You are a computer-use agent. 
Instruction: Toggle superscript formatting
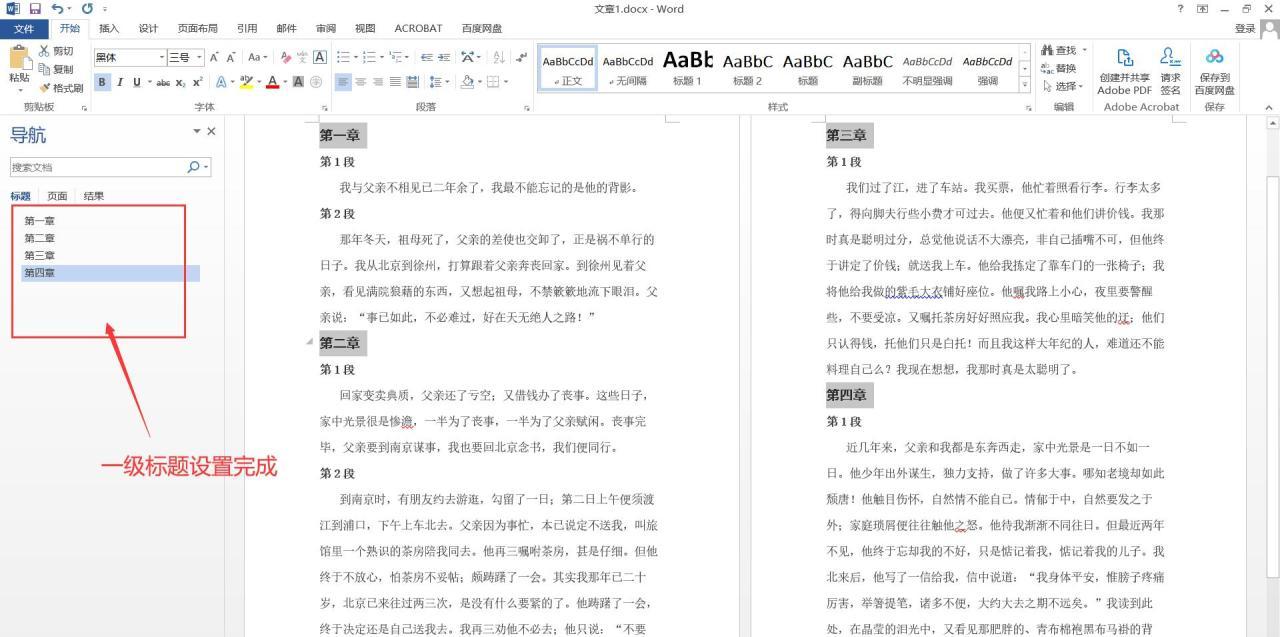coord(198,82)
